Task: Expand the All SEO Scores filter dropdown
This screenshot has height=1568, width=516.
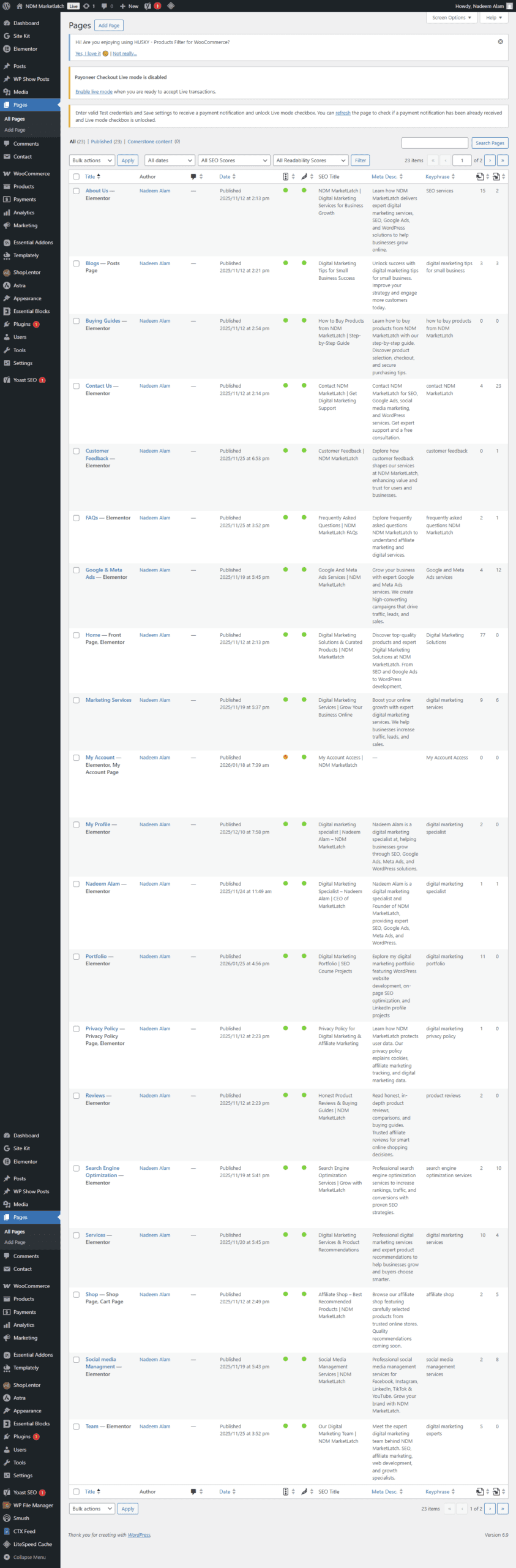Action: (234, 160)
